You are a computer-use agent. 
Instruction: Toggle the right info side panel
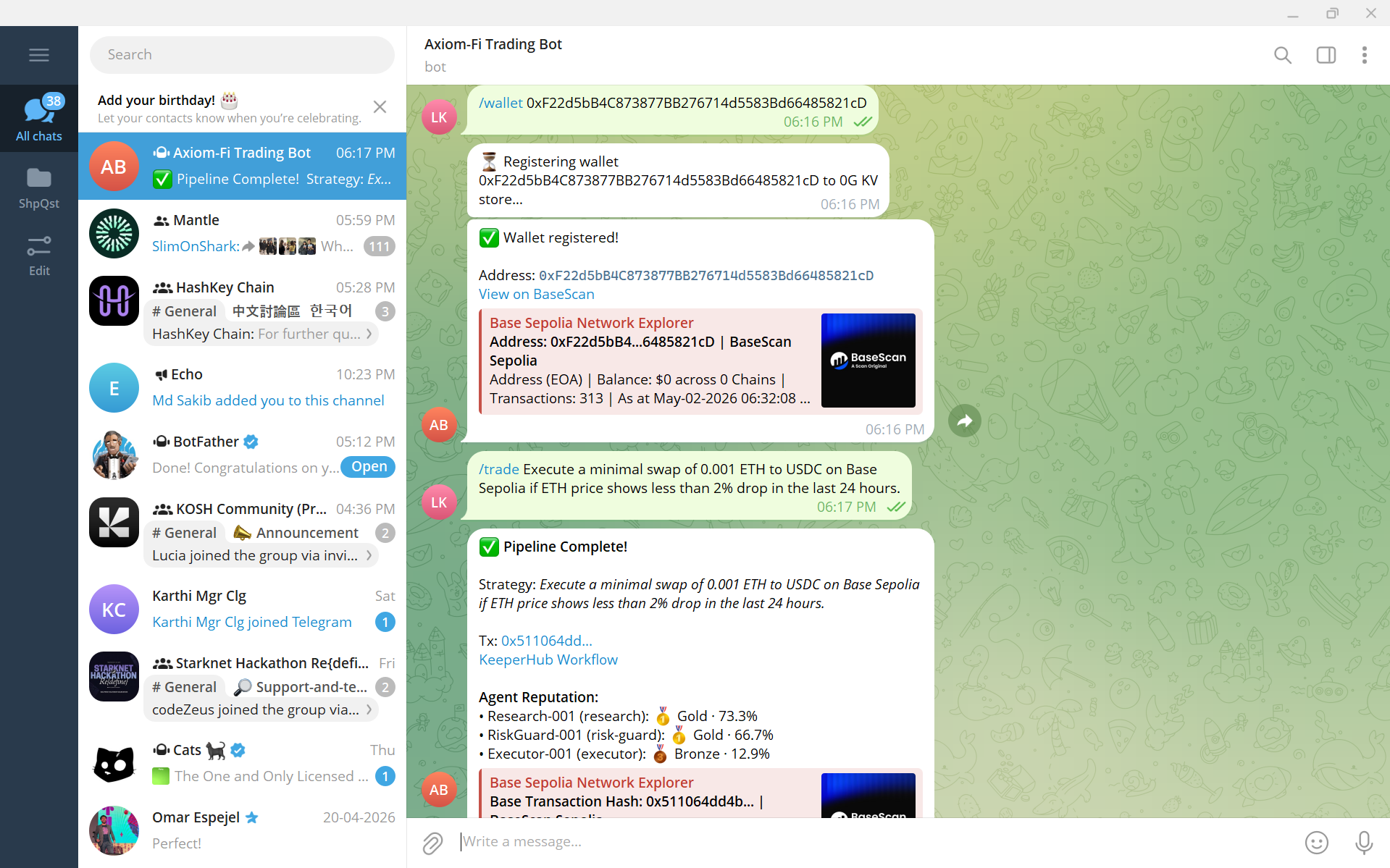[1326, 55]
